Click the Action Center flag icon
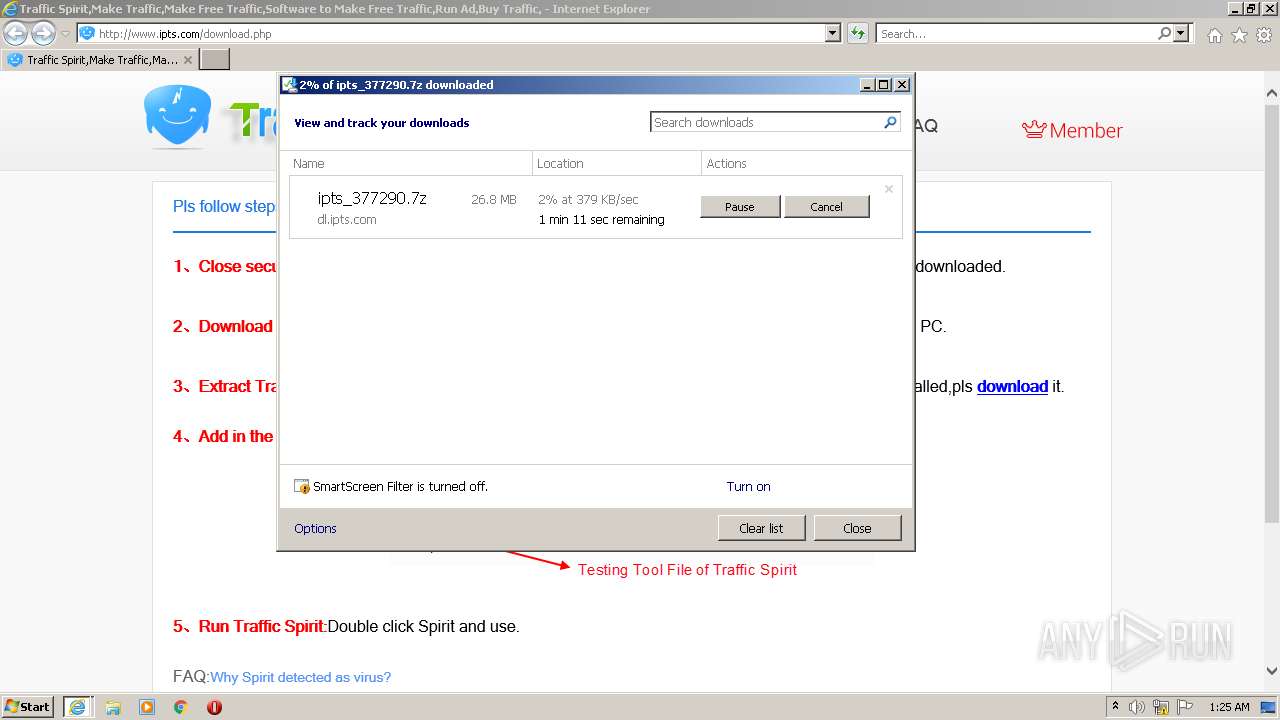The image size is (1280, 720). (1185, 707)
